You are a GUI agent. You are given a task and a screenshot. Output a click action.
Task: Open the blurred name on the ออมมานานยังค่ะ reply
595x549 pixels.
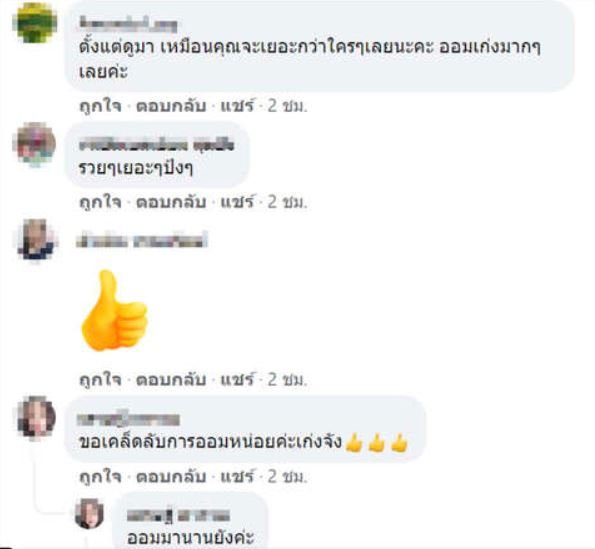pos(178,516)
